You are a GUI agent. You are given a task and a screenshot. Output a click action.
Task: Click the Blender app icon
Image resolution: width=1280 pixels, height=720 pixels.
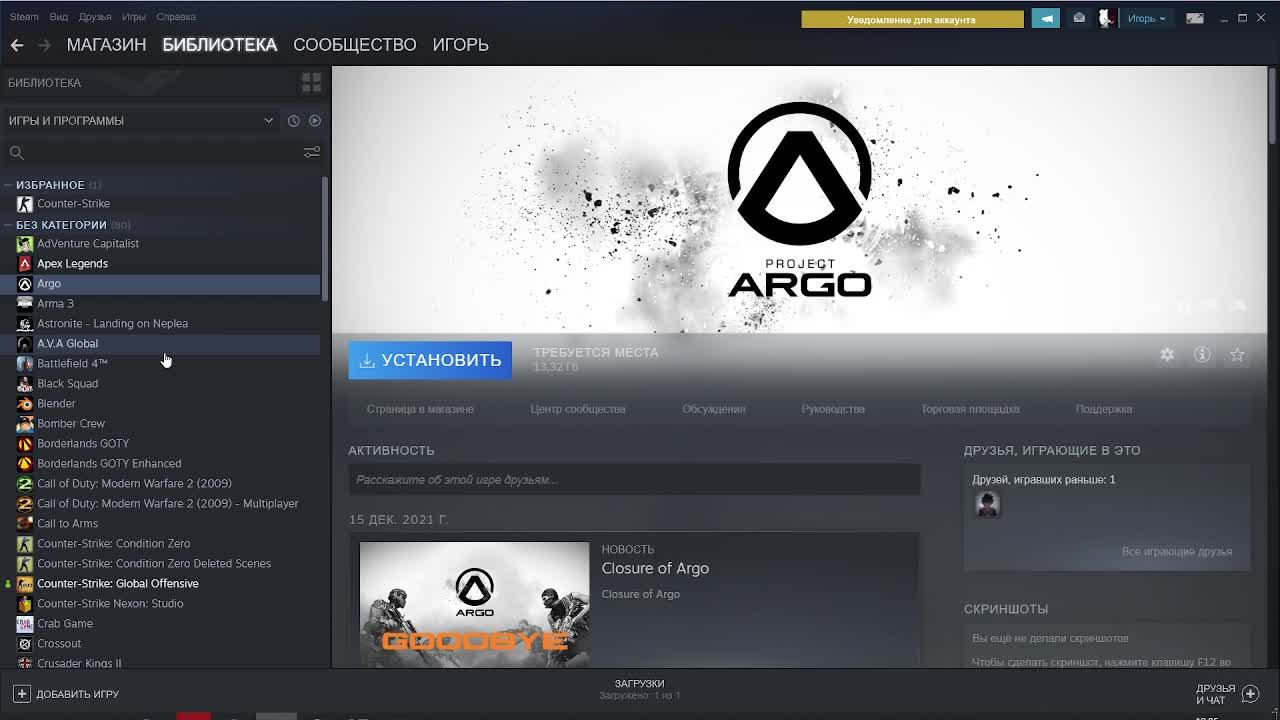tap(25, 404)
